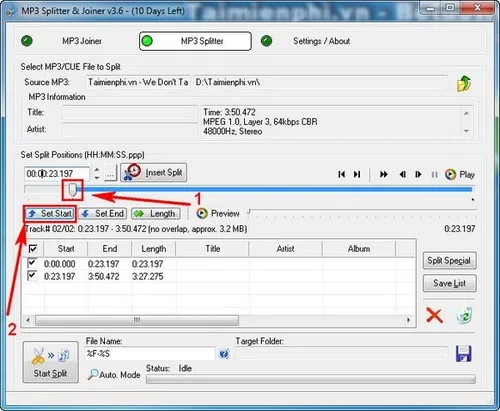Click the file name help icon
500x411 pixels.
[x=224, y=354]
